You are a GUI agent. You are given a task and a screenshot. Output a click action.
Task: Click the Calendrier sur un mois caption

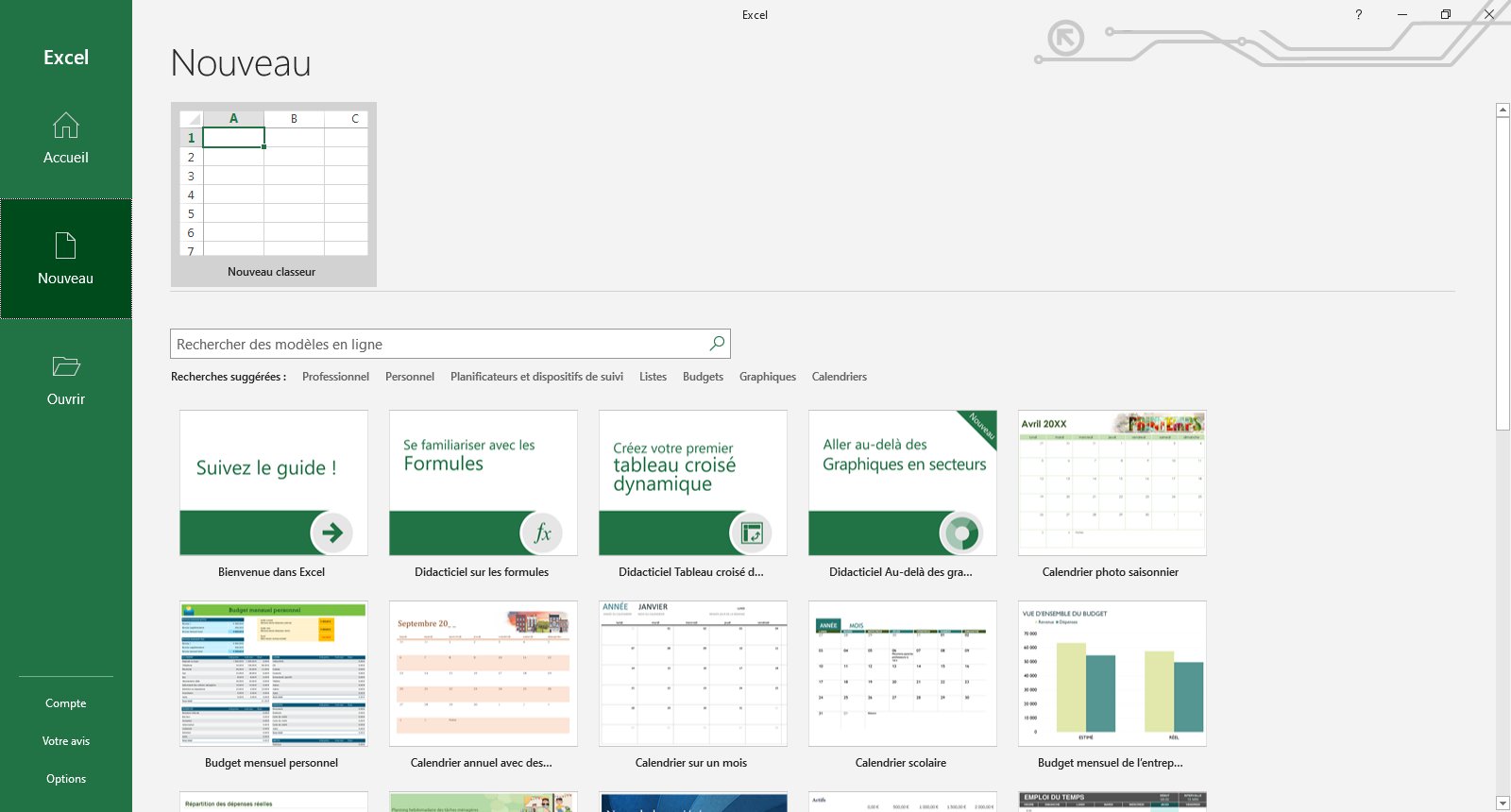691,763
